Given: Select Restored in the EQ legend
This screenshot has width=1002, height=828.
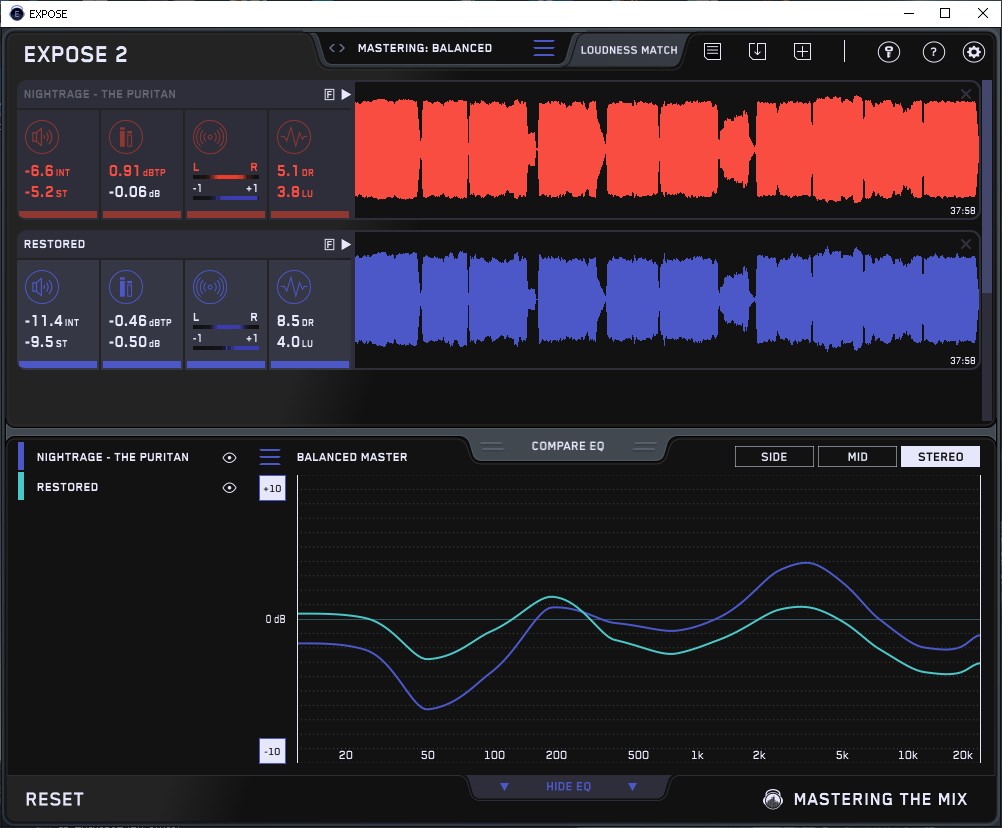Looking at the screenshot, I should [67, 487].
